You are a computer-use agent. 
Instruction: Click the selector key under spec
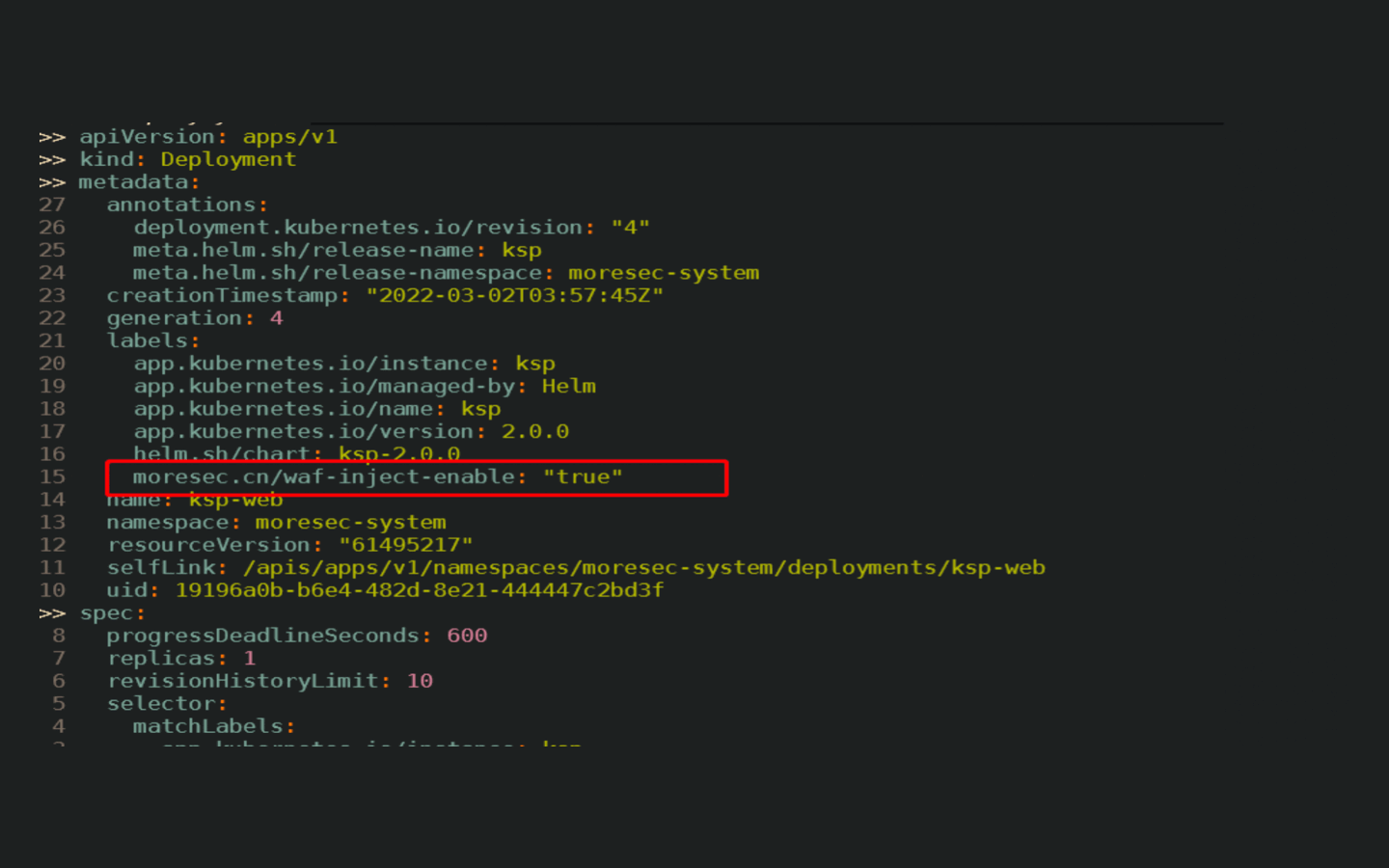(162, 704)
